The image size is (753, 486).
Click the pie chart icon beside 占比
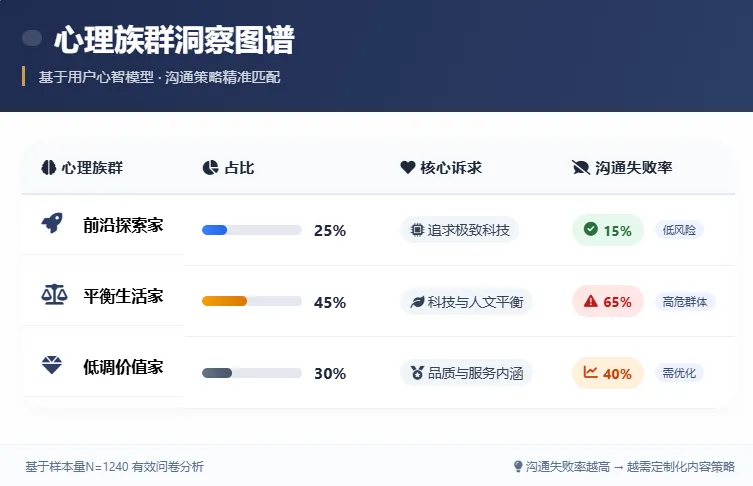coord(210,168)
